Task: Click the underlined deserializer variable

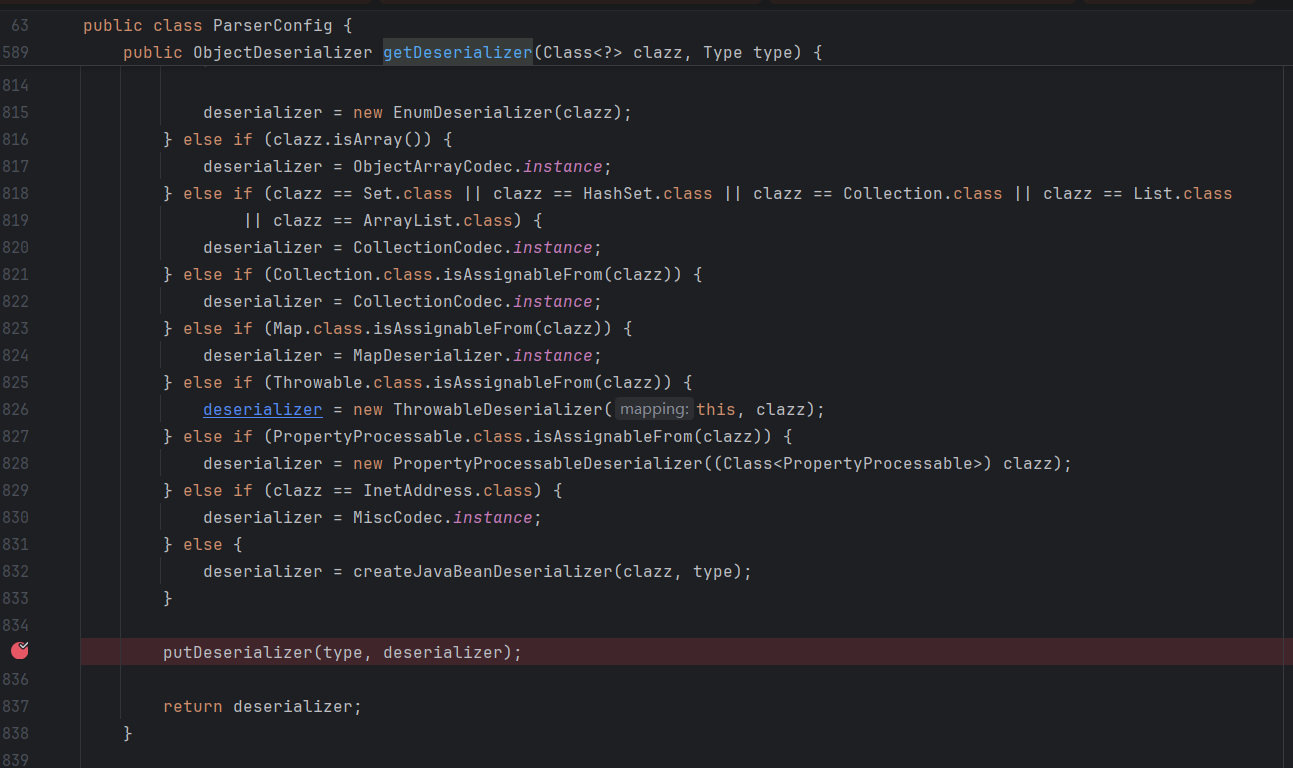Action: pos(262,409)
